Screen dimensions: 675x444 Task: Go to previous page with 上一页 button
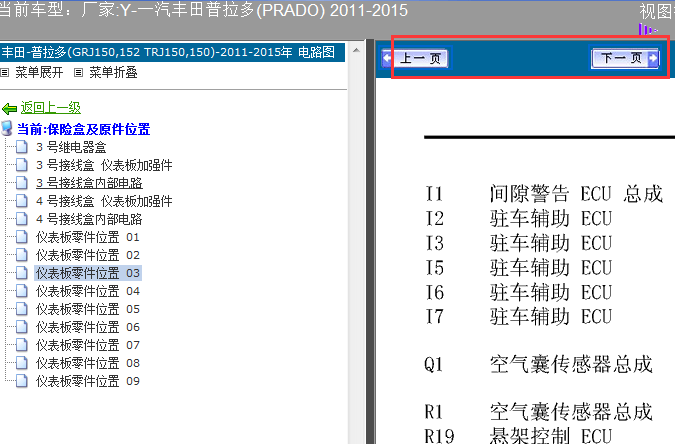415,58
